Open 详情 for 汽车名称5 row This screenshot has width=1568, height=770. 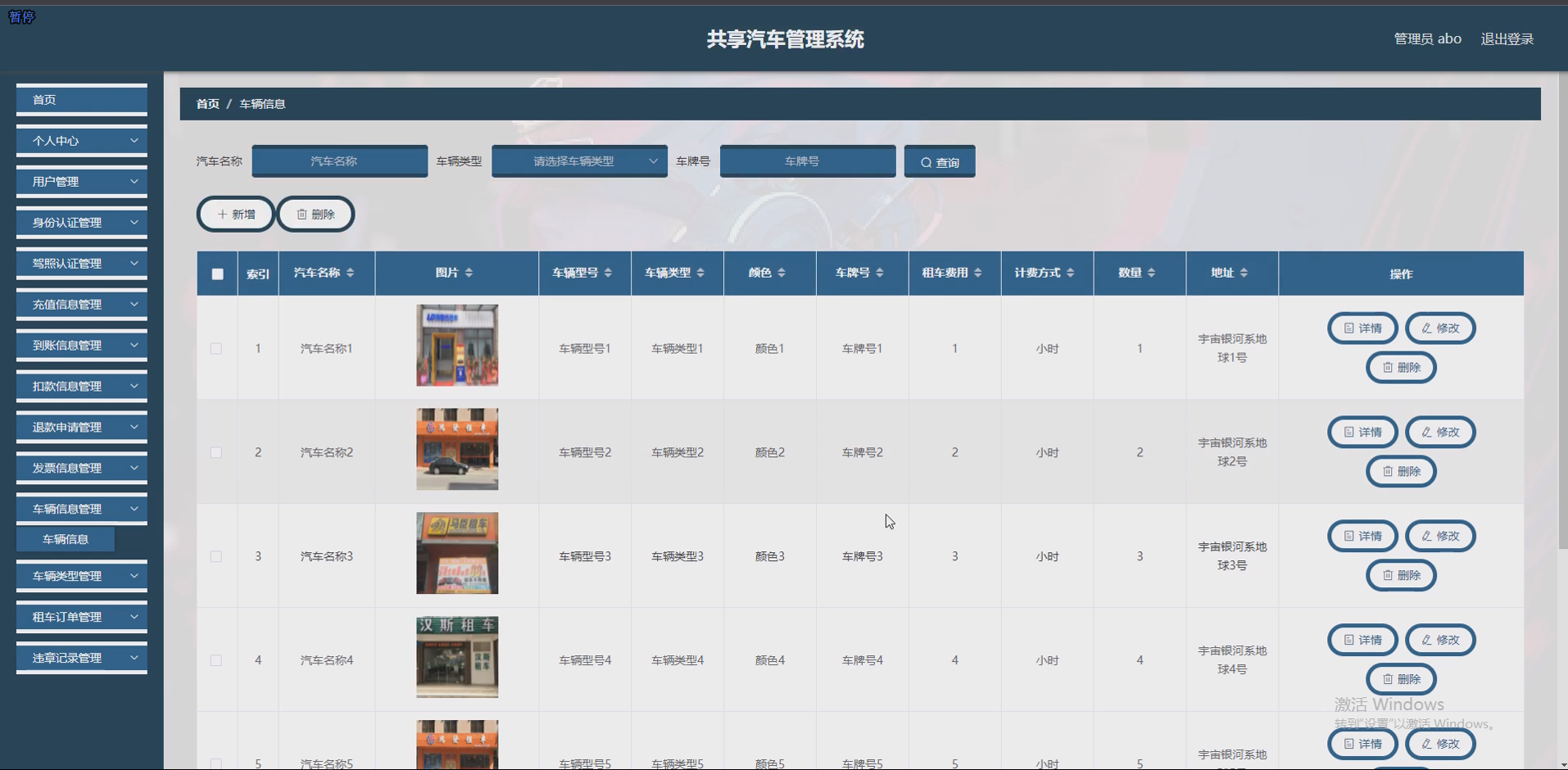[x=1362, y=745]
